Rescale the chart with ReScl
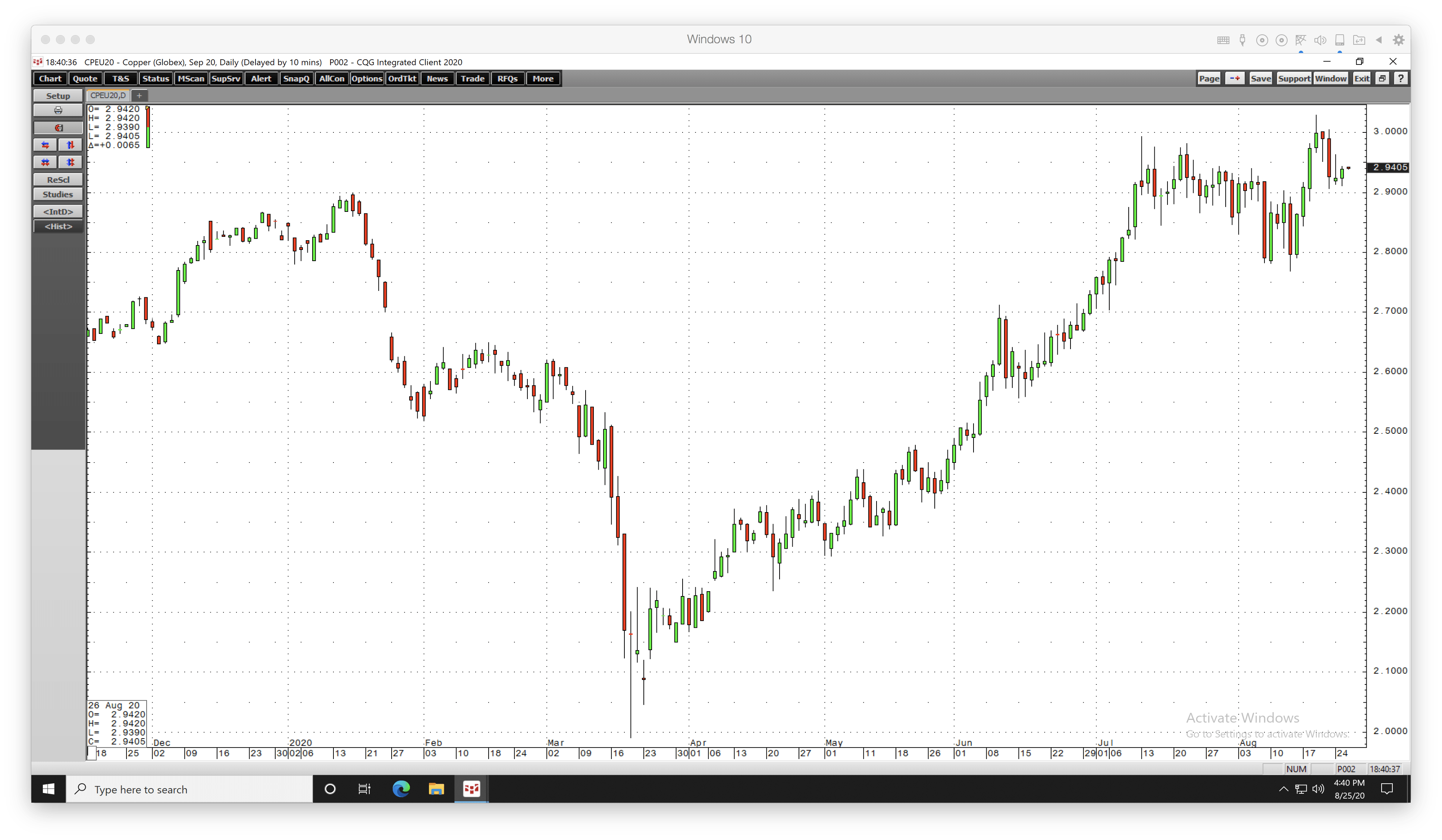Viewport: 1442px width, 840px height. tap(58, 179)
